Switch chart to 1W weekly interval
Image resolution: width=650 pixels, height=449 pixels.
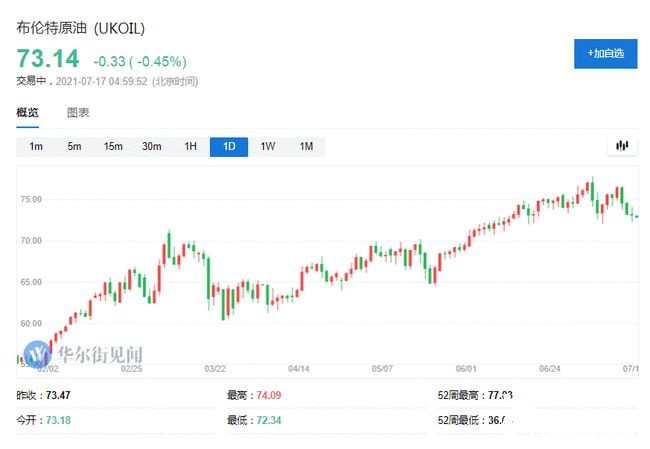(268, 147)
